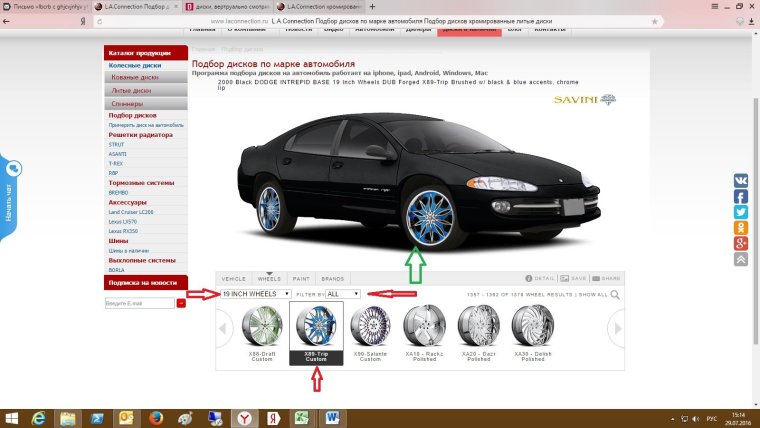
Task: Bookmark page with the star icon
Action: (x=654, y=21)
